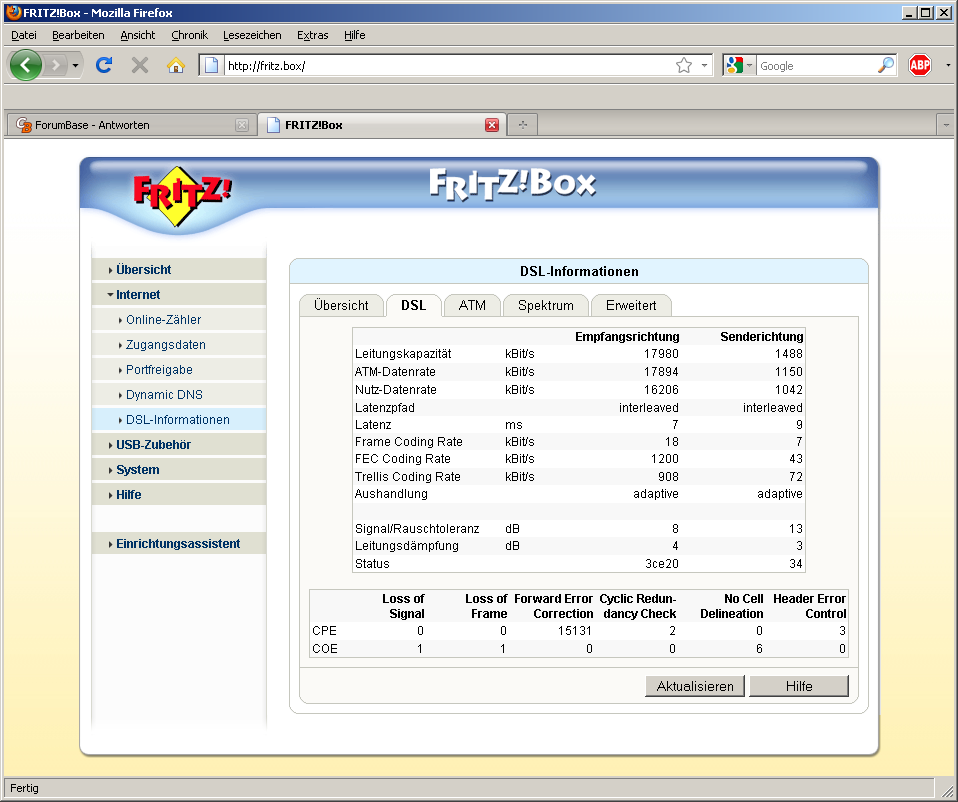The image size is (958, 802).
Task: Click the Leitungskapazität row label
Action: click(x=403, y=354)
